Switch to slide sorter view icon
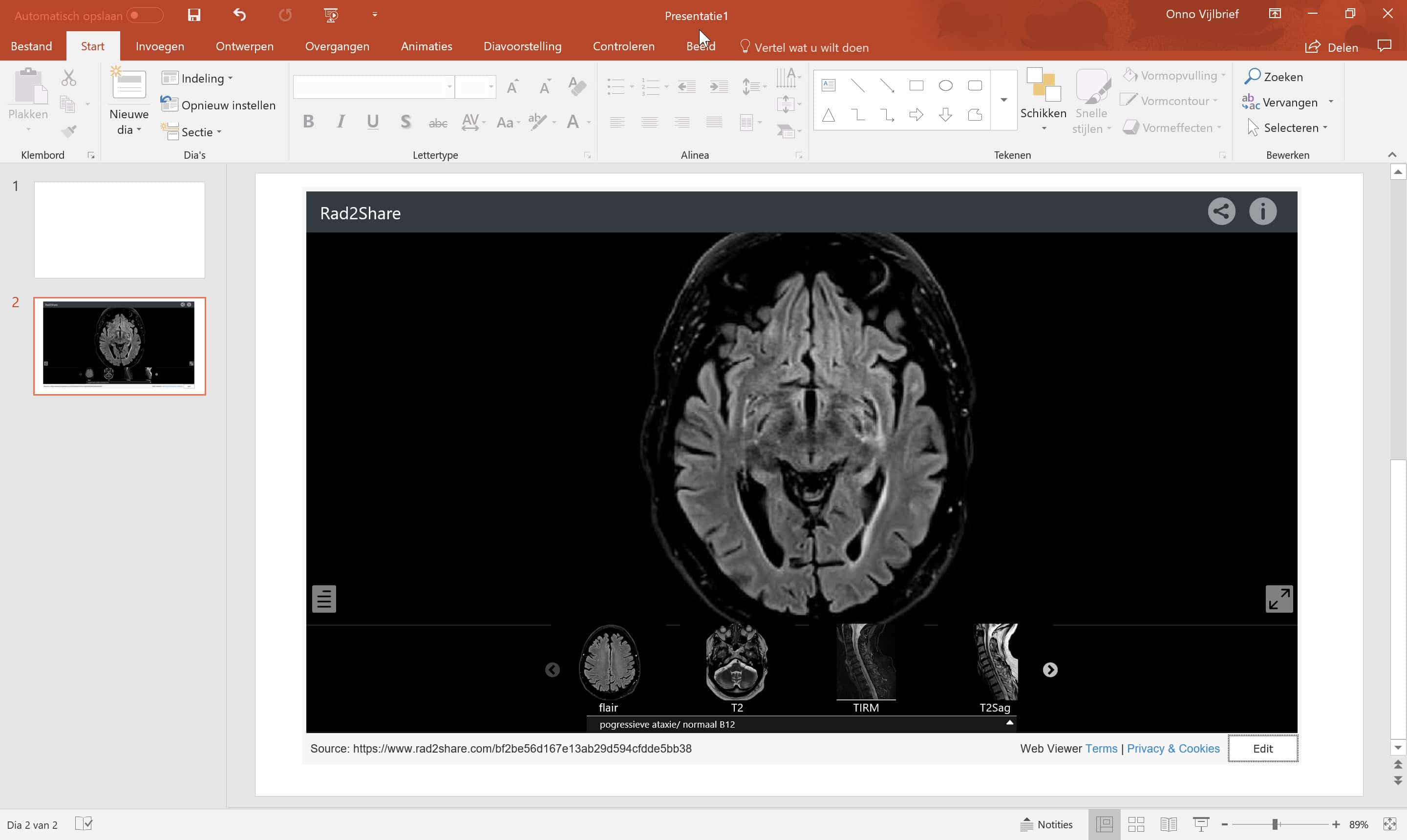 click(1136, 824)
